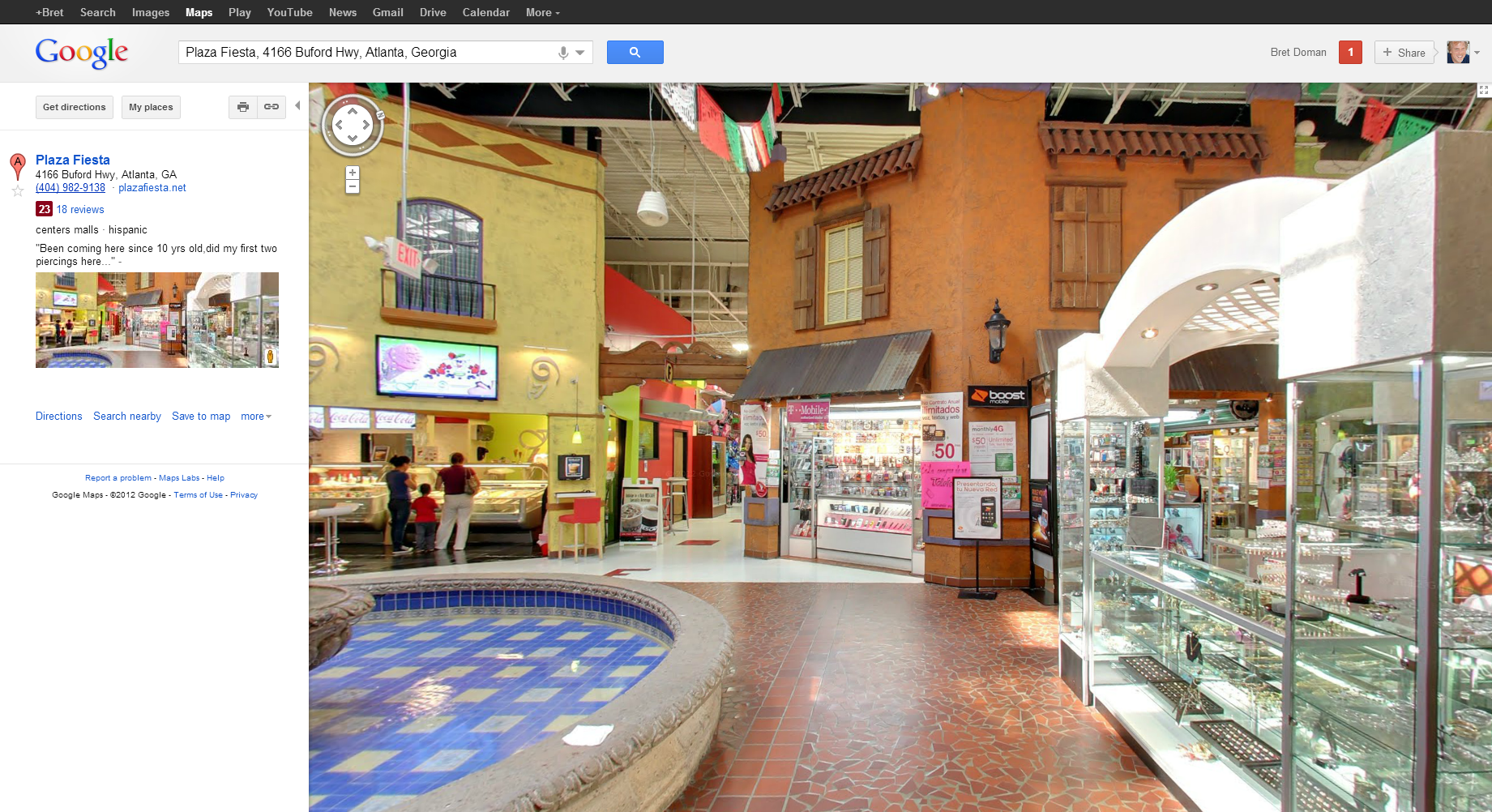The width and height of the screenshot is (1492, 812).
Task: Open the red notifications counter badge
Action: click(x=1350, y=53)
